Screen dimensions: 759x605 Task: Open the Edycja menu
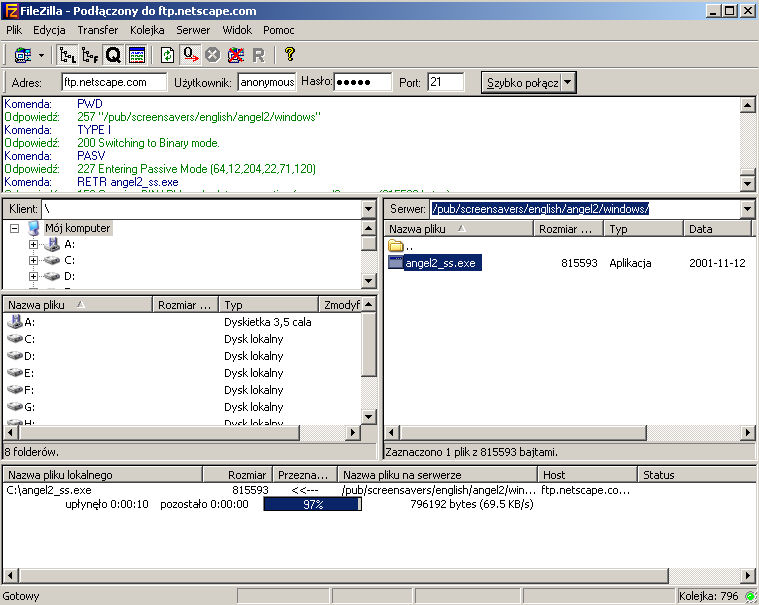click(x=49, y=30)
